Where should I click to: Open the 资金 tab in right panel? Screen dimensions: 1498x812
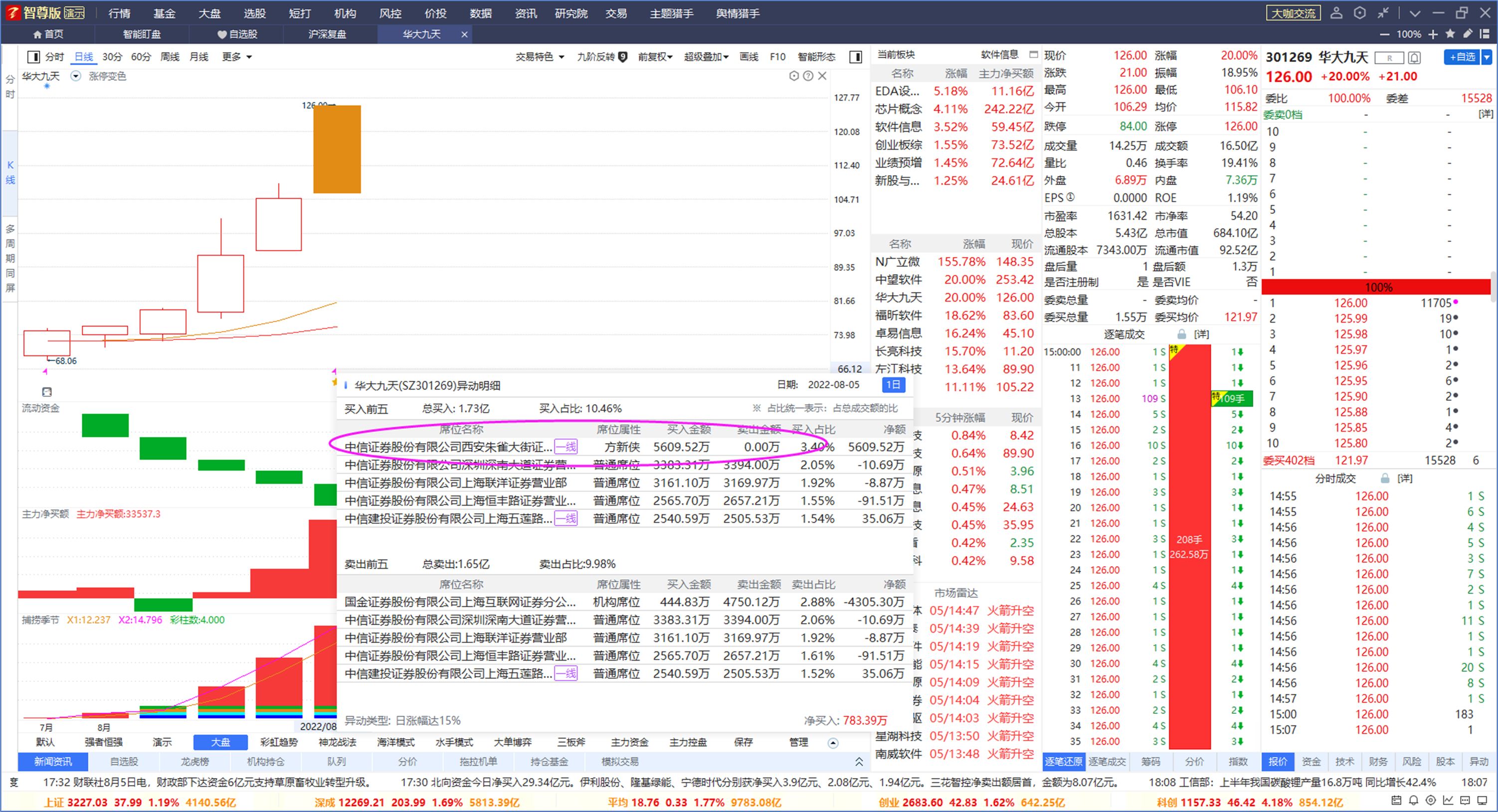click(1311, 762)
